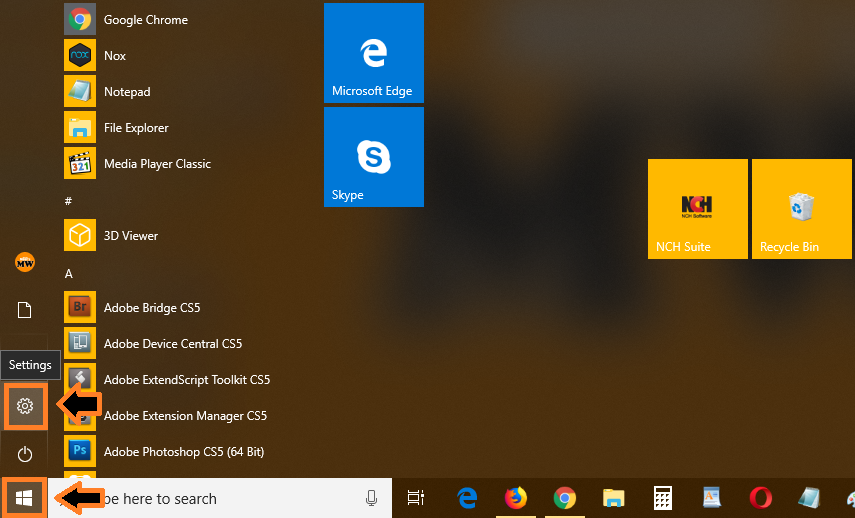Open the NCH Suite tile

[x=697, y=209]
